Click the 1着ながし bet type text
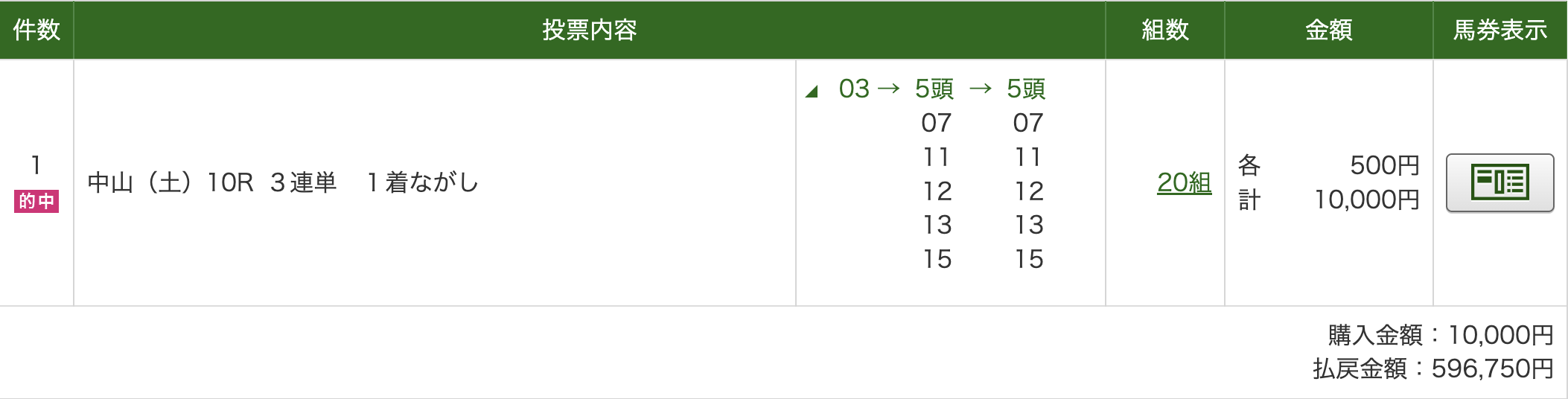This screenshot has width=1568, height=399. [x=422, y=182]
